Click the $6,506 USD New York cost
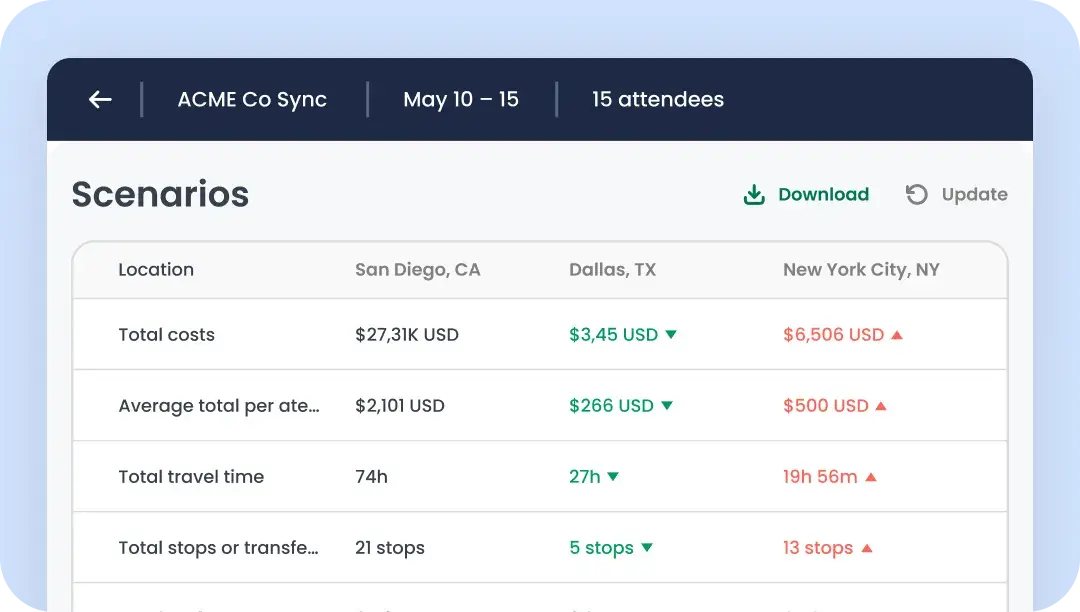The height and width of the screenshot is (612, 1080). [833, 335]
